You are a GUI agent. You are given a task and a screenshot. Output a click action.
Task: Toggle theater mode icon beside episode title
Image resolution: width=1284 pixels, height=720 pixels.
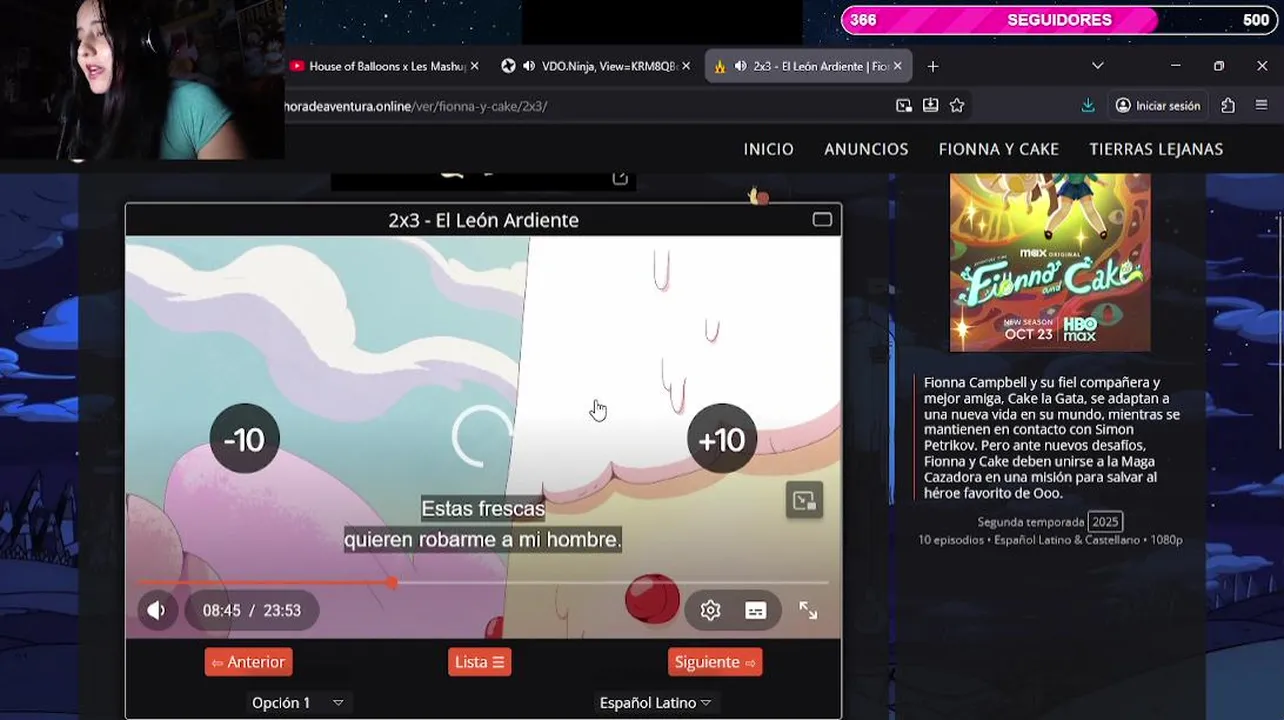822,220
